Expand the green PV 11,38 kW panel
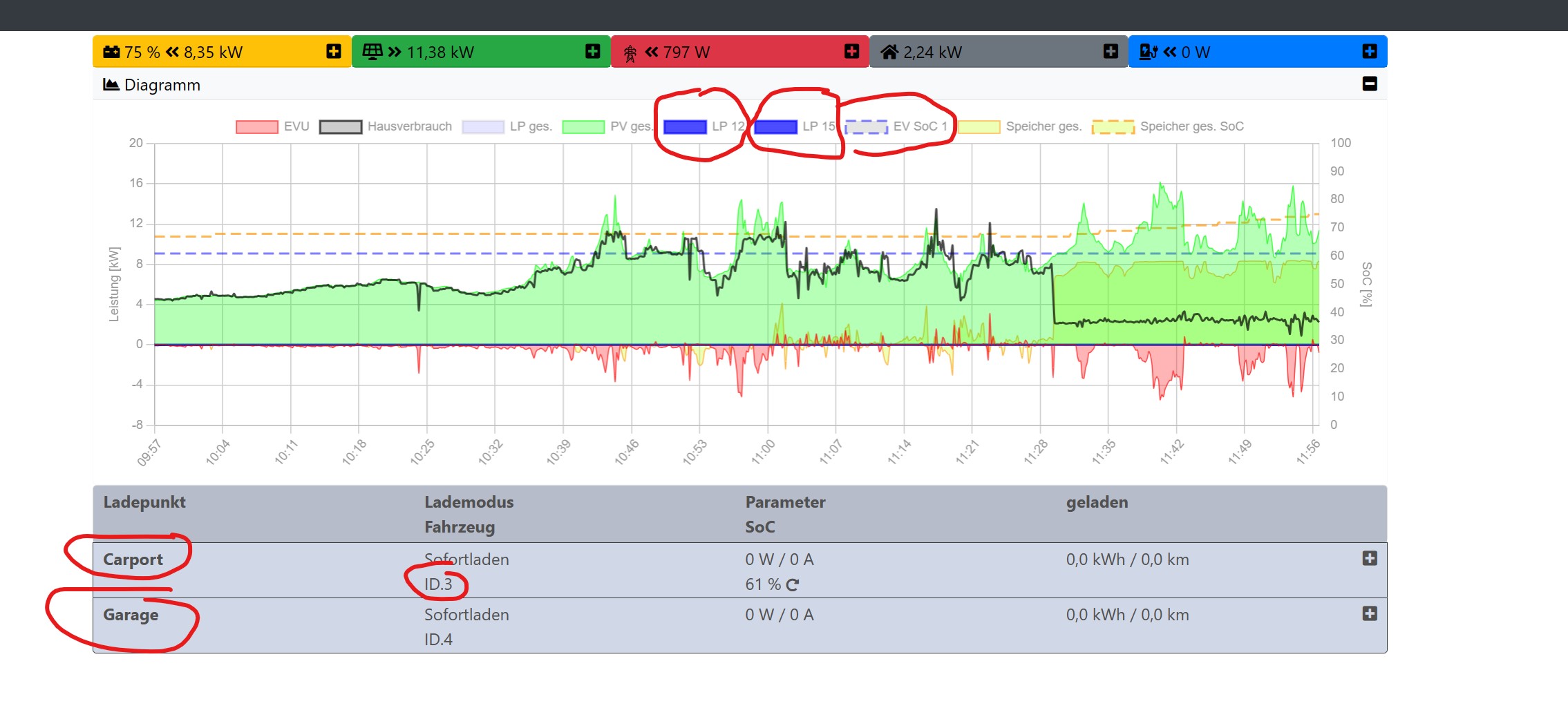1568x717 pixels. 592,51
